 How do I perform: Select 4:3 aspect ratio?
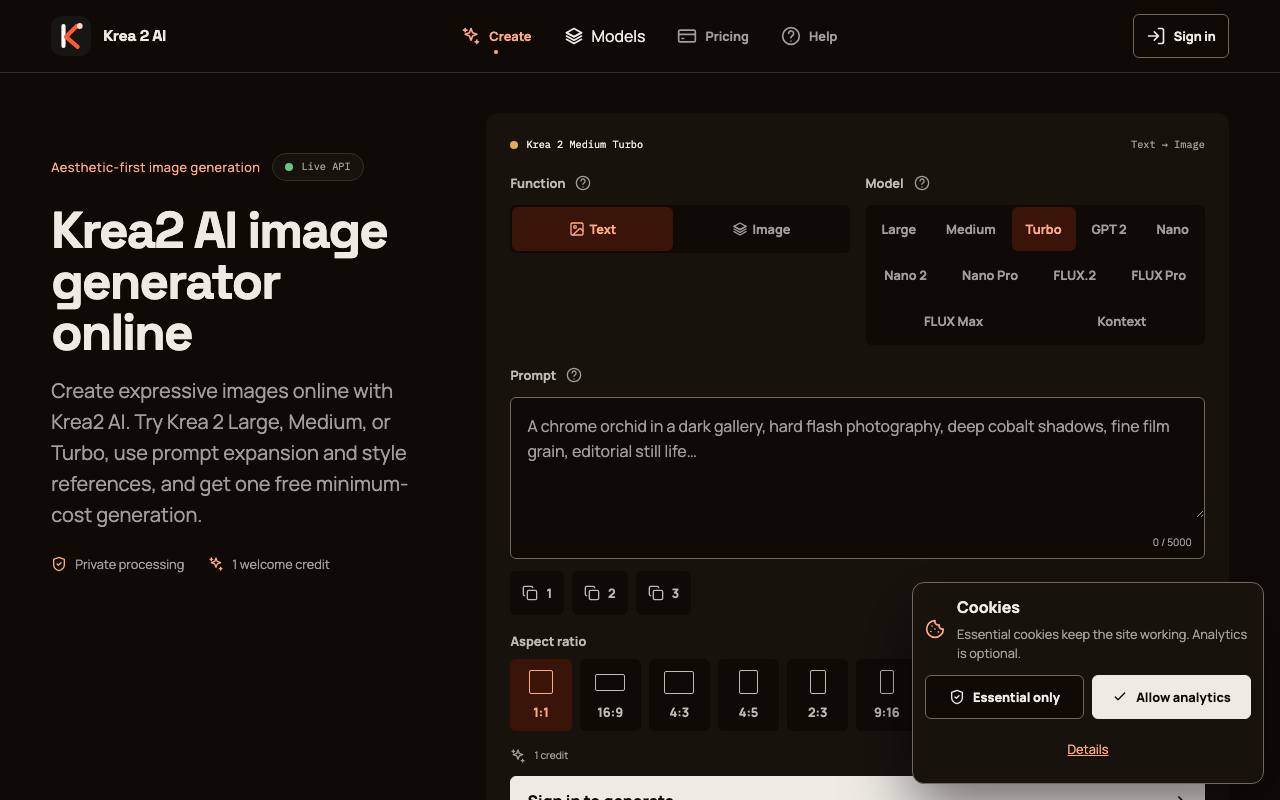pyautogui.click(x=679, y=695)
